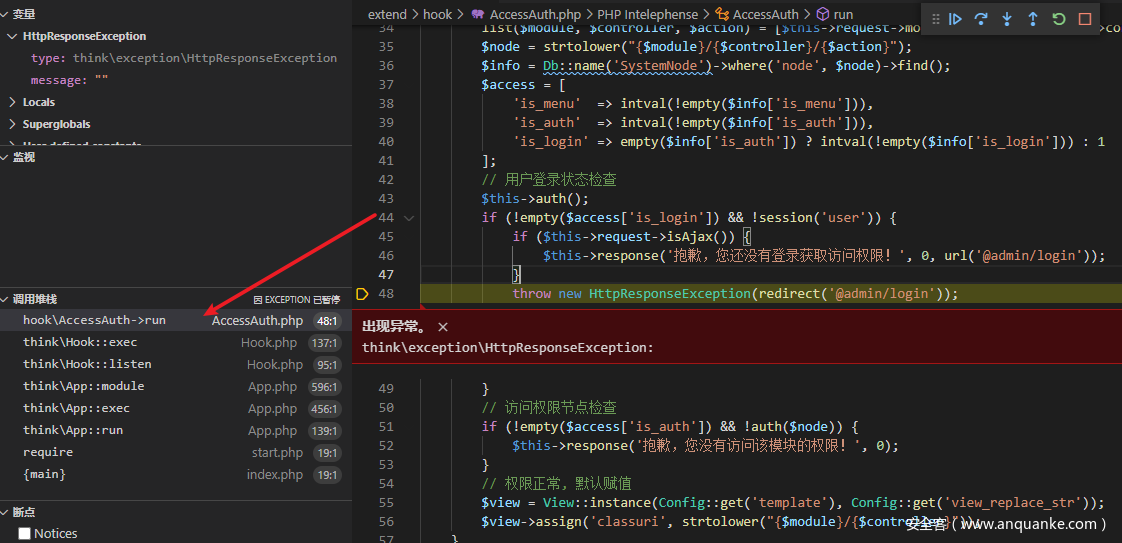Collapse the HttpResponseException variable scope
Screen dimensions: 1122x543
click(12, 36)
